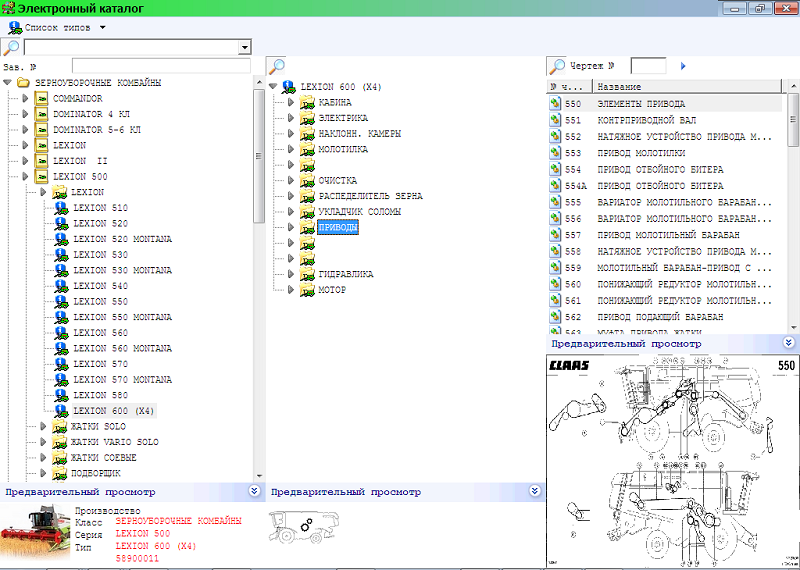Click the middle panel search magnifier icon

point(277,66)
